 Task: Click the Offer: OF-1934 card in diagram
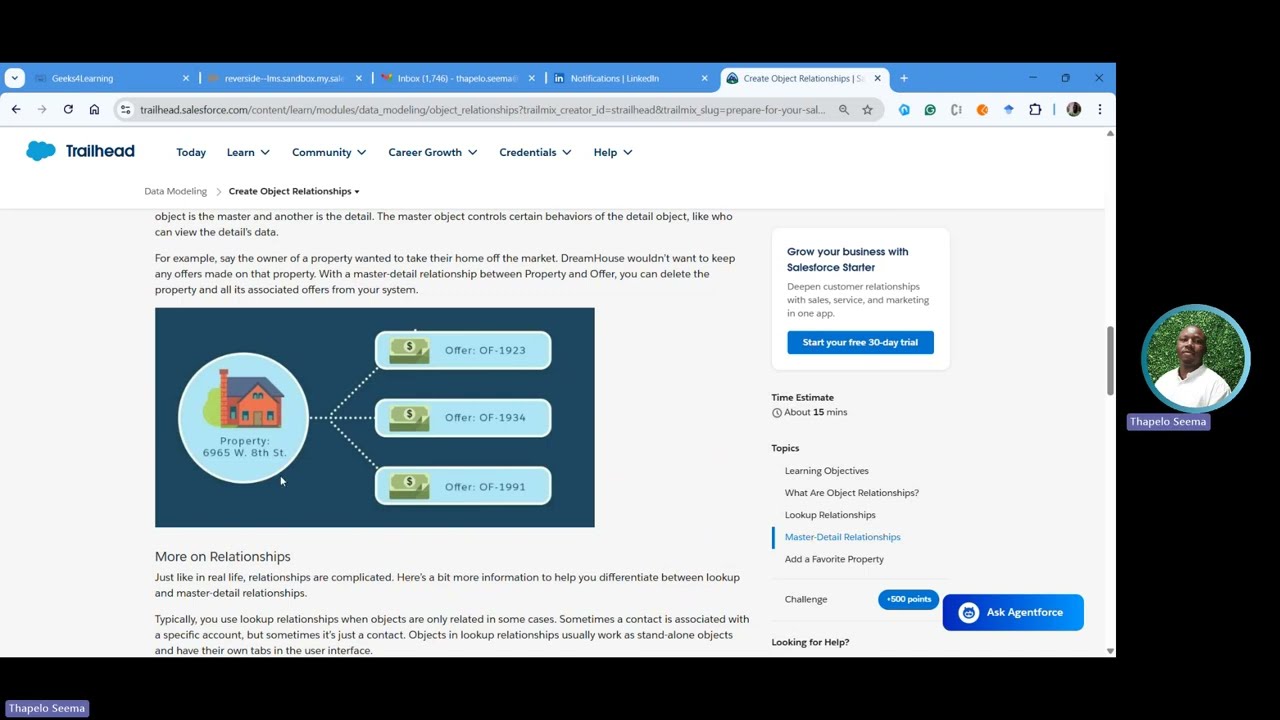pos(463,417)
